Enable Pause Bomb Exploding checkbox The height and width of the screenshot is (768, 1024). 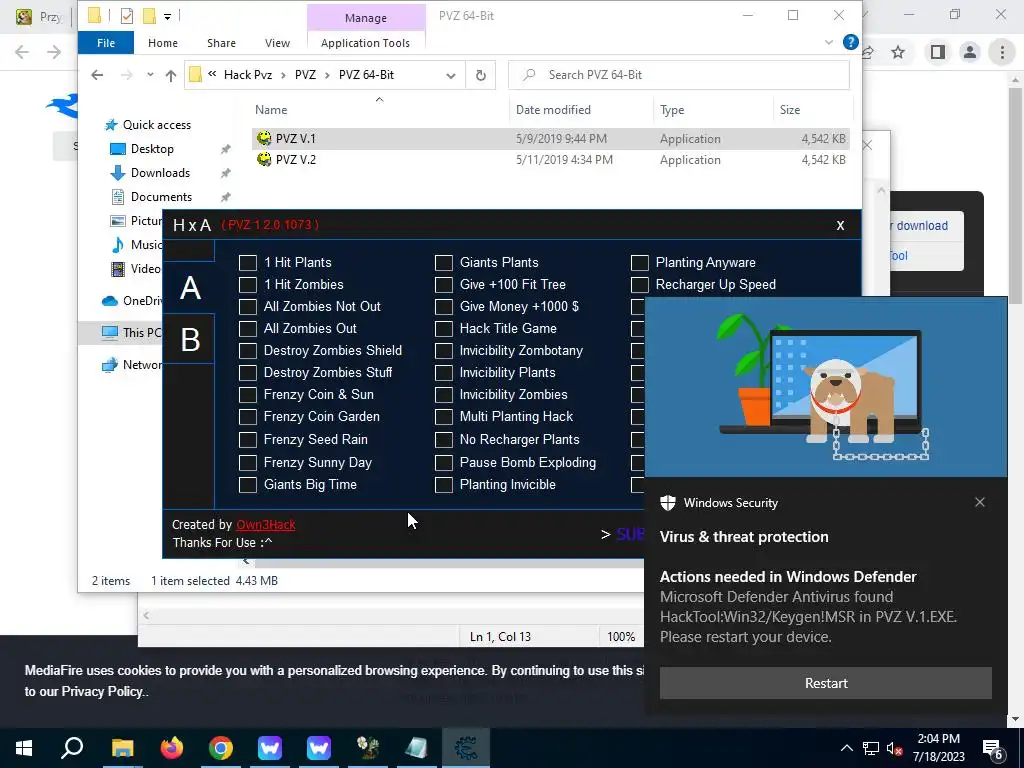coord(443,463)
